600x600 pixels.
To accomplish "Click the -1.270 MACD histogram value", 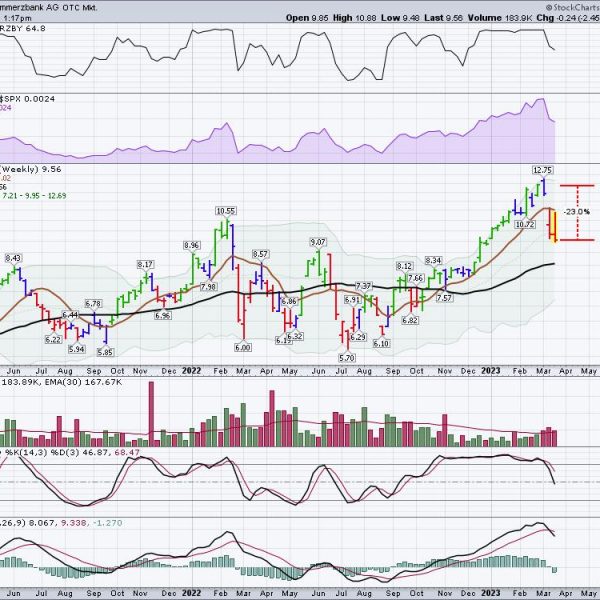I will tap(107, 523).
